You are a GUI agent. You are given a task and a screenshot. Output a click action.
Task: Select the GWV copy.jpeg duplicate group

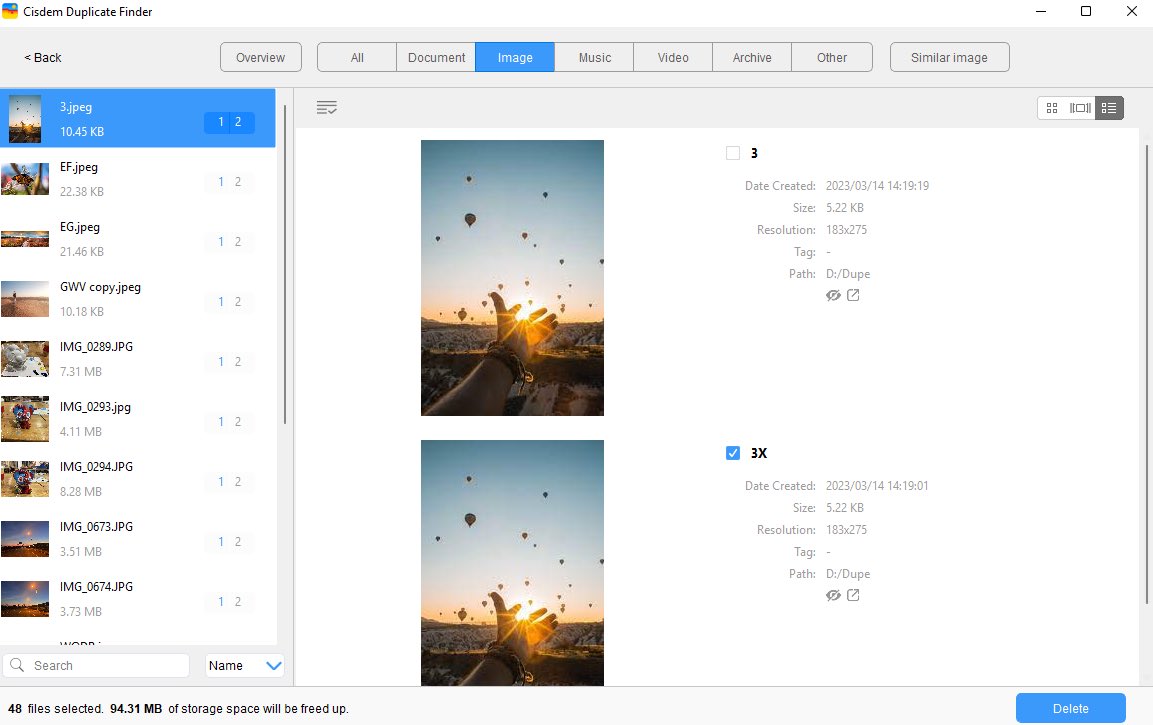point(138,299)
